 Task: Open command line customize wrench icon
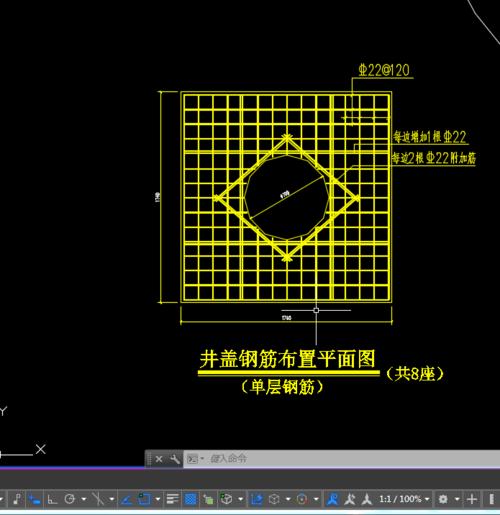(x=175, y=459)
